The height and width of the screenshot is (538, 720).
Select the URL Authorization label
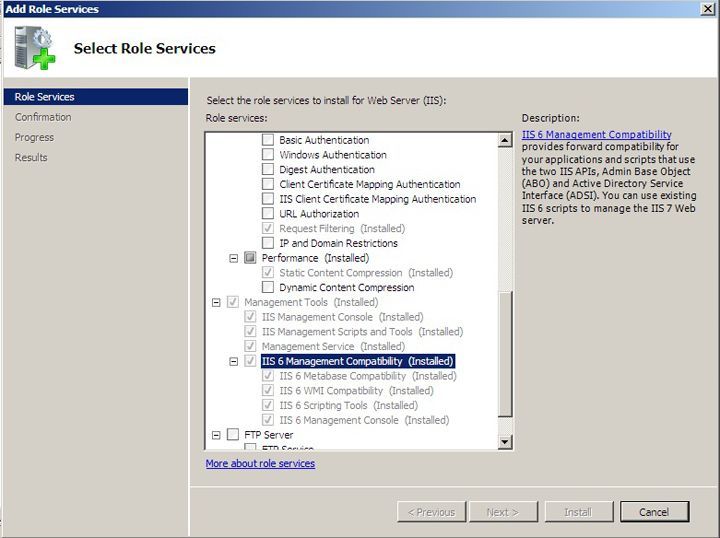pos(319,213)
